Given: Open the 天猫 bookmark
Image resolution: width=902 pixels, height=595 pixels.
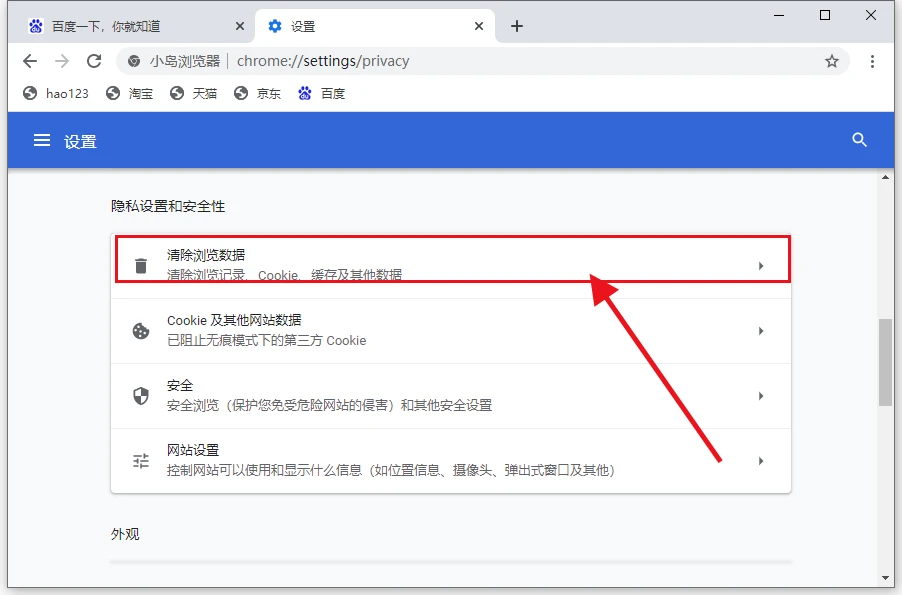Looking at the screenshot, I should point(193,93).
